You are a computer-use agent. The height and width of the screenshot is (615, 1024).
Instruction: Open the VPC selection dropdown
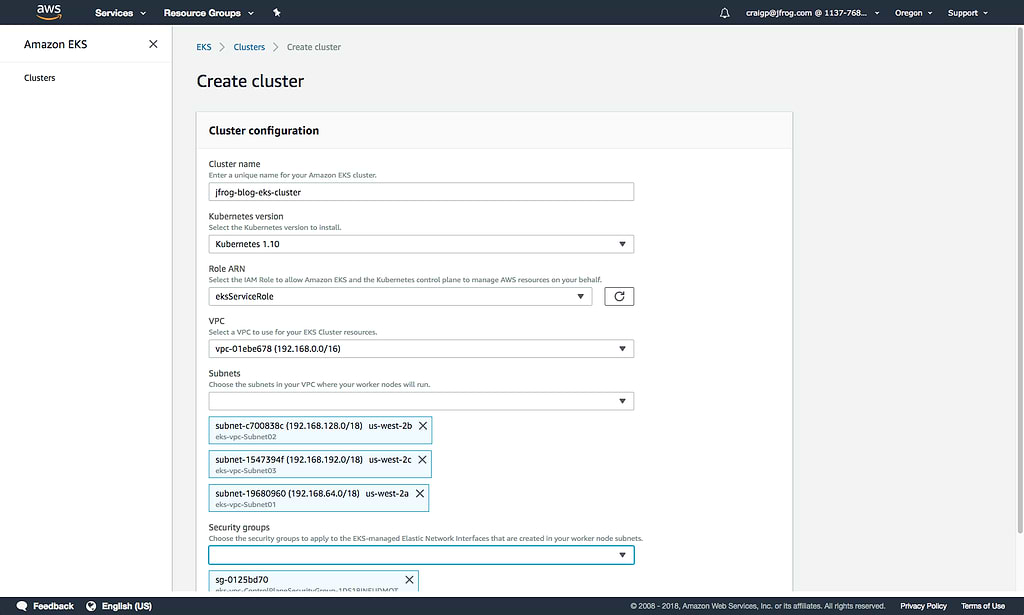click(x=421, y=349)
